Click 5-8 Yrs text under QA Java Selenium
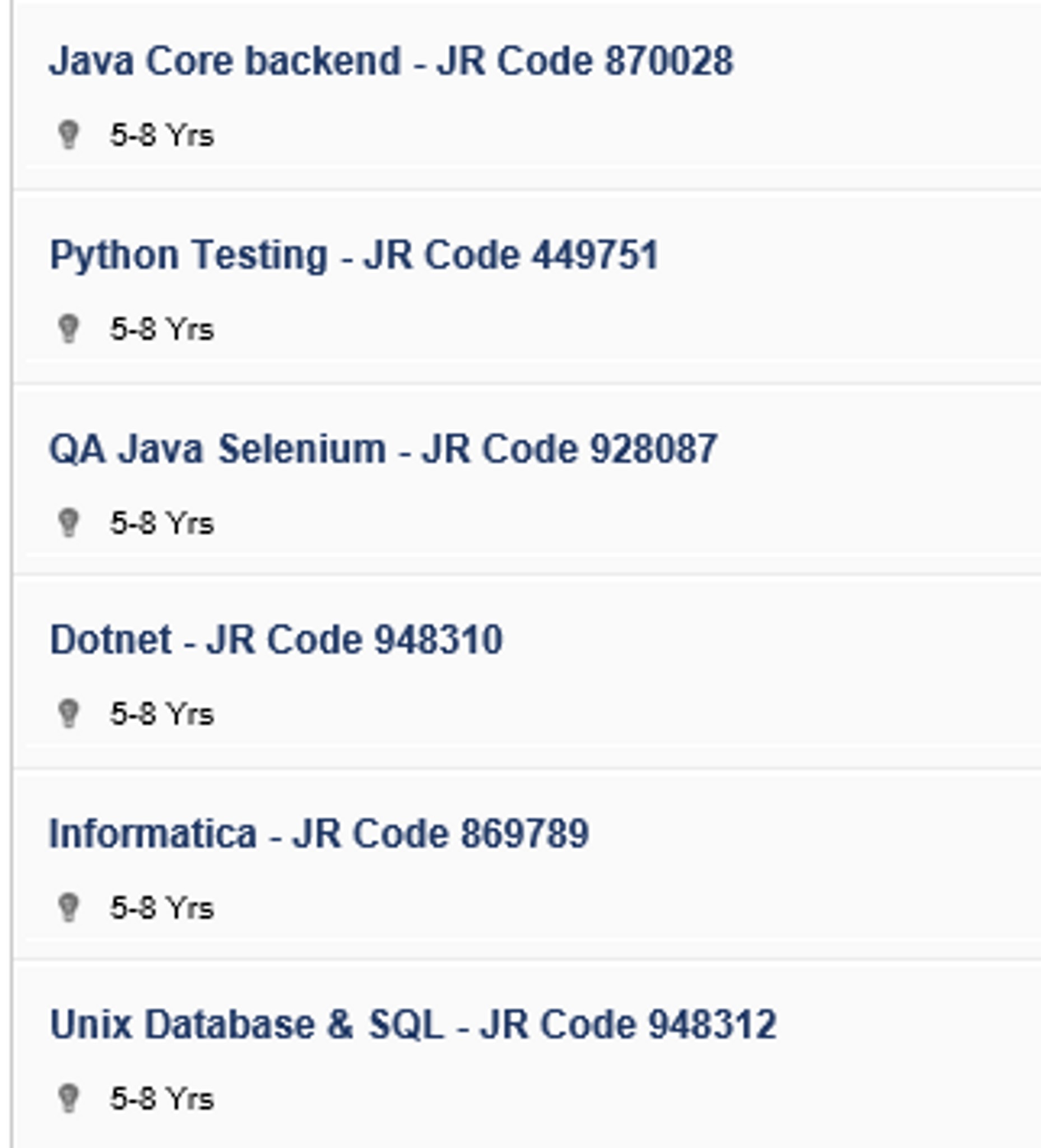The image size is (1041, 1148). coord(162,523)
